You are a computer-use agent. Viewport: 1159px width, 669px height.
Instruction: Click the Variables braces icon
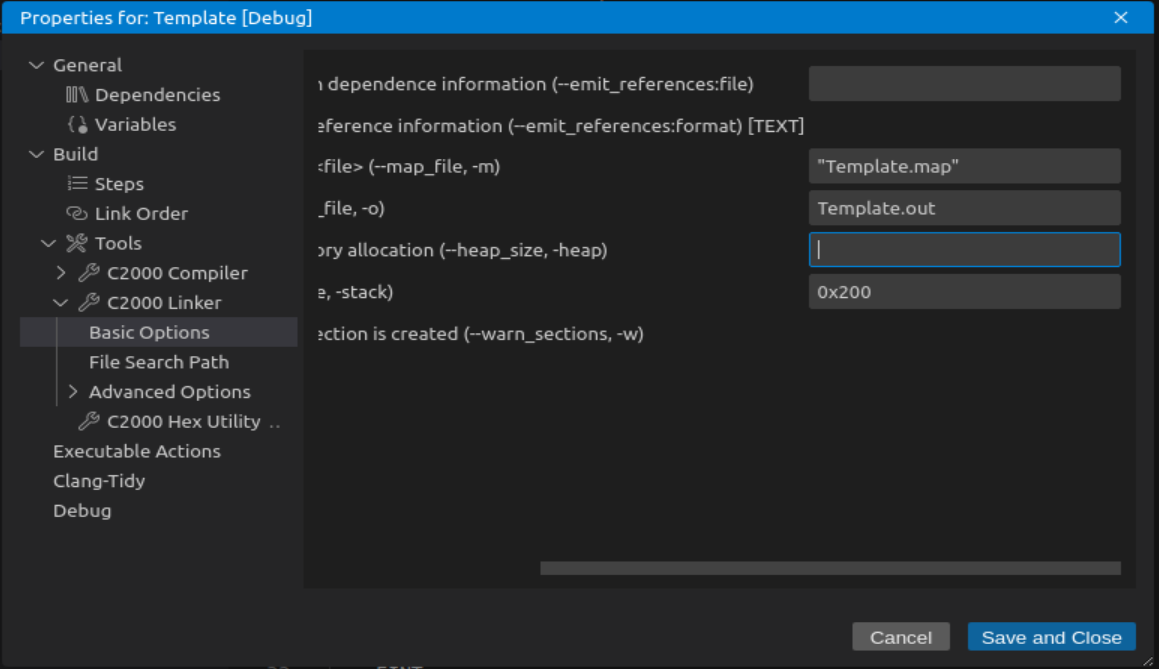pos(77,124)
